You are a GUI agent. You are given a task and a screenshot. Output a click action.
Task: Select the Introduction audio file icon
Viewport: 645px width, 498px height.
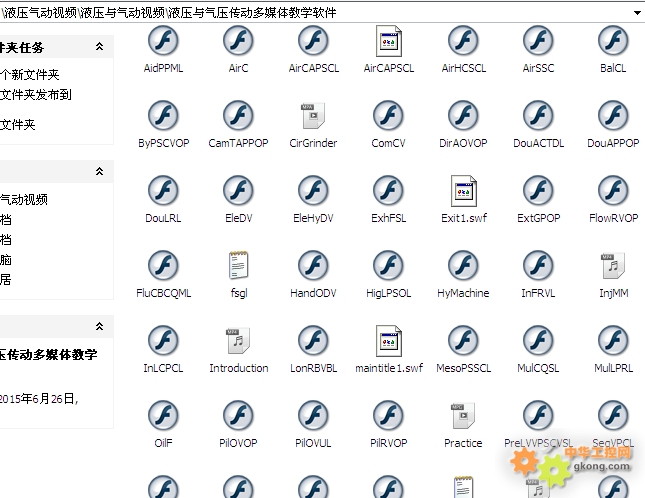pos(238,340)
